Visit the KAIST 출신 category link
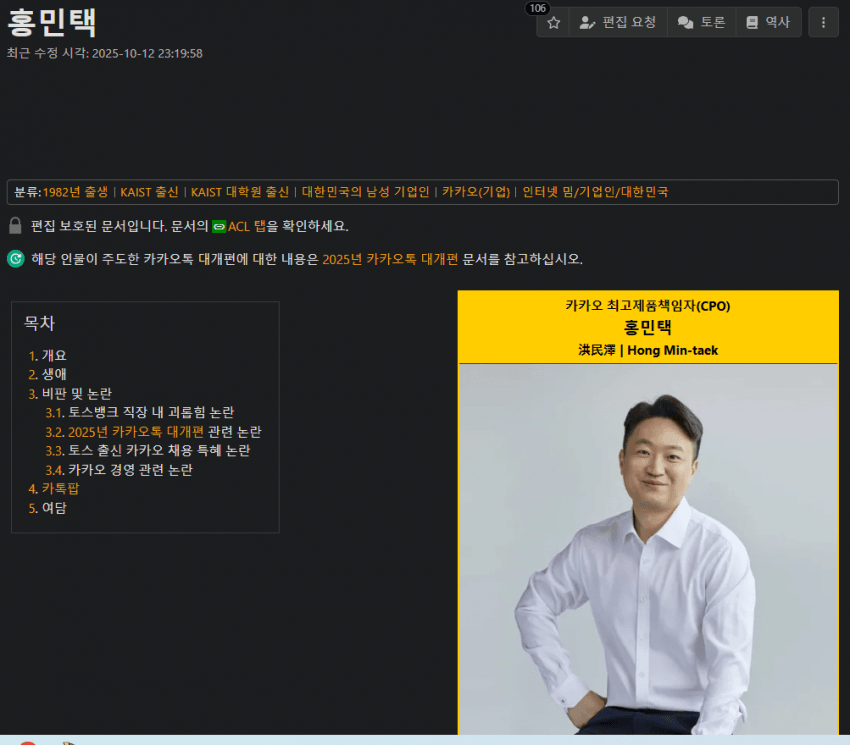 point(150,191)
